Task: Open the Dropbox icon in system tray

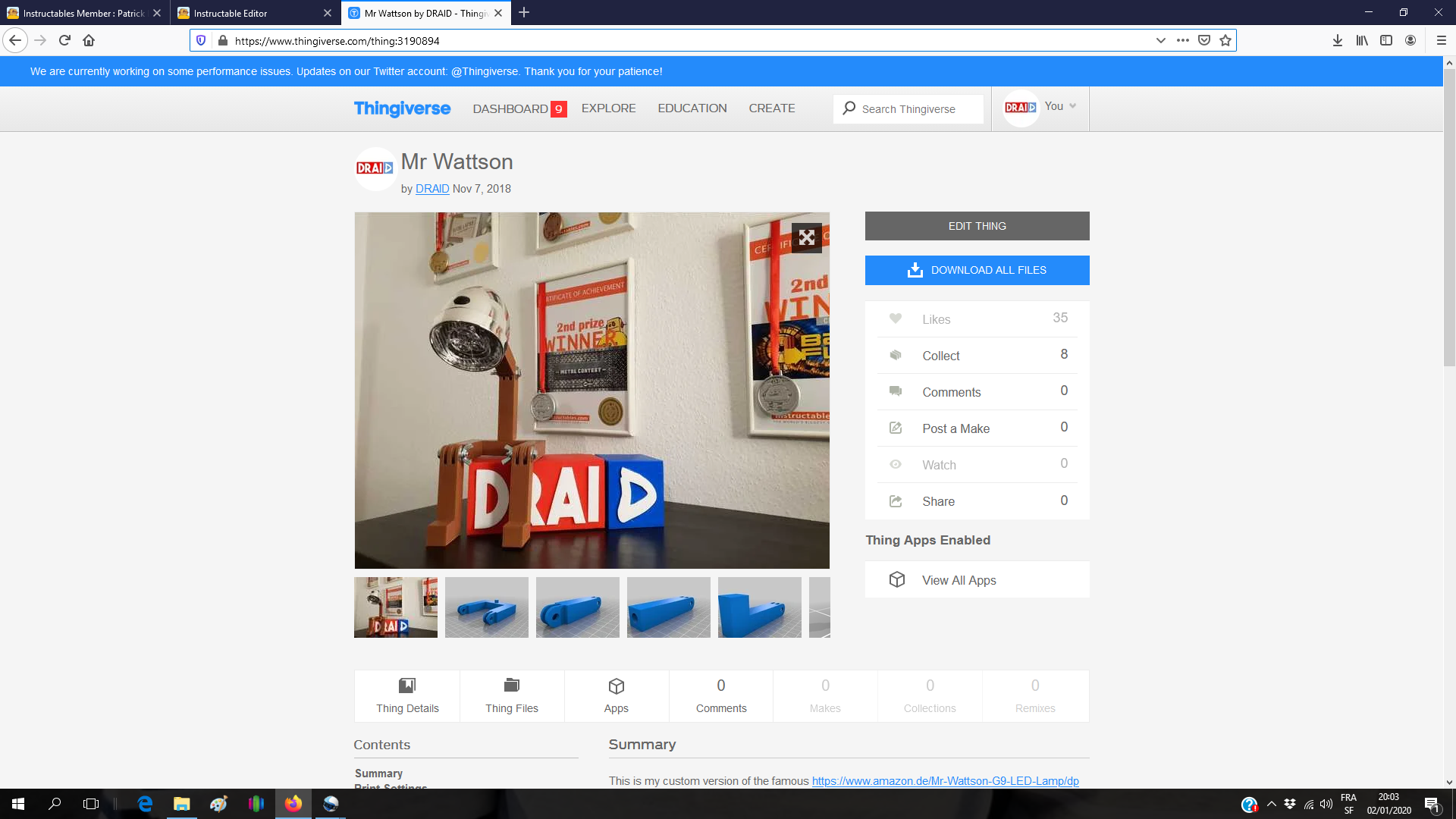Action: point(1290,804)
